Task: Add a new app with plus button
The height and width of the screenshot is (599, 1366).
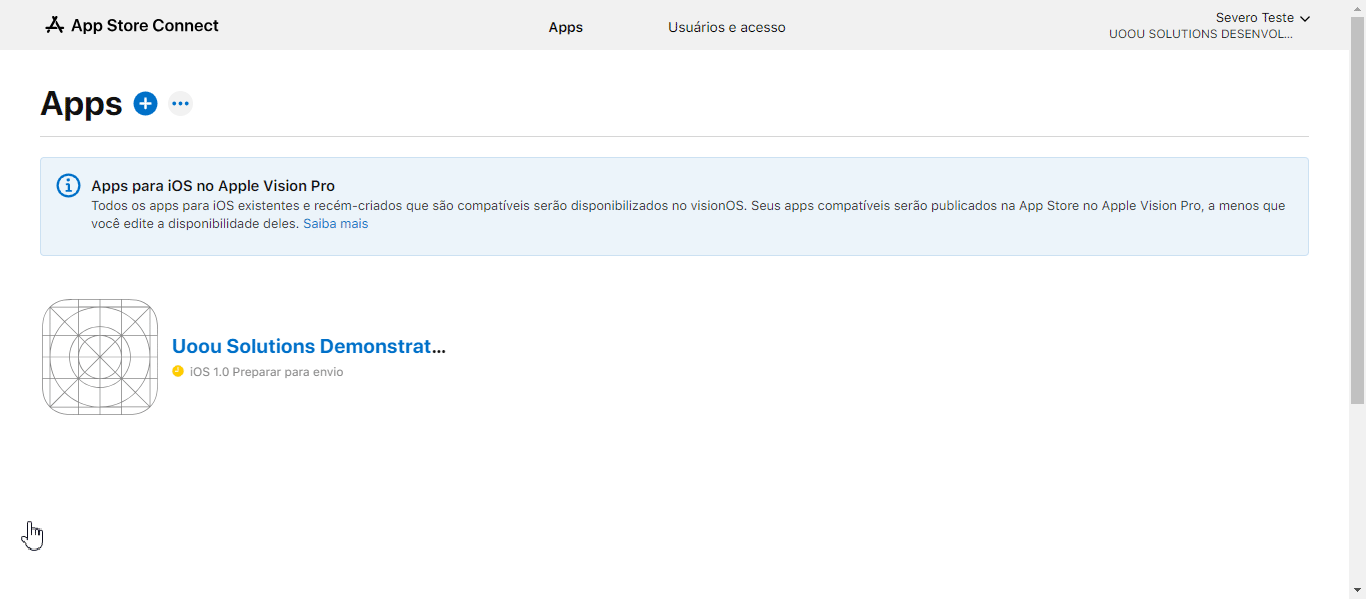Action: (146, 103)
